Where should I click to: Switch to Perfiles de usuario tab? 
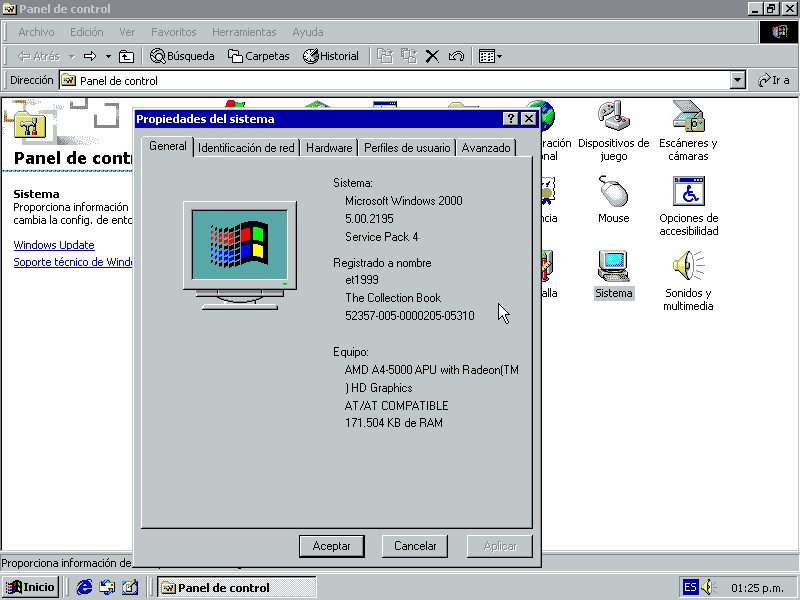pos(407,148)
